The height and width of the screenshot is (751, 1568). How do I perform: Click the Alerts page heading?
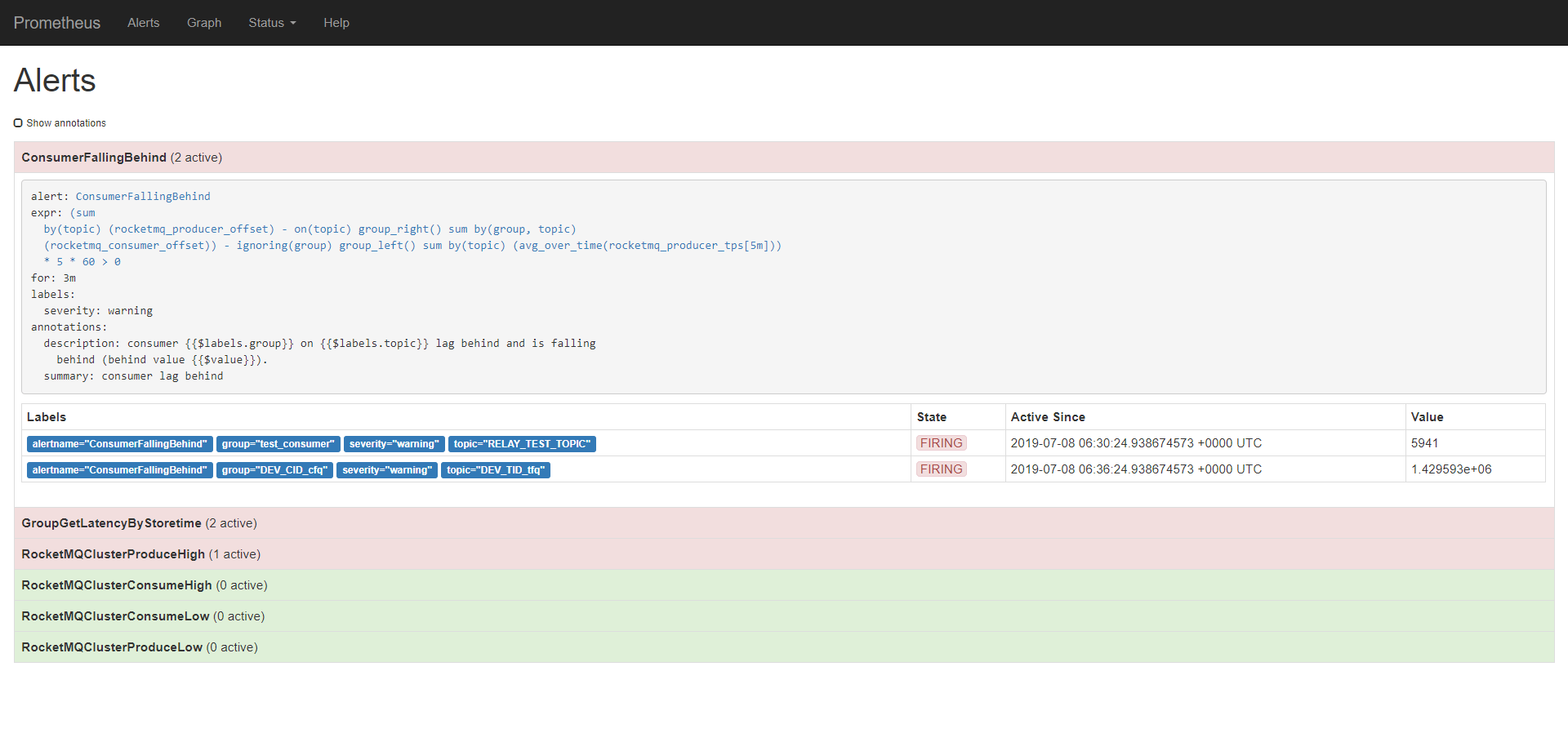[x=55, y=81]
